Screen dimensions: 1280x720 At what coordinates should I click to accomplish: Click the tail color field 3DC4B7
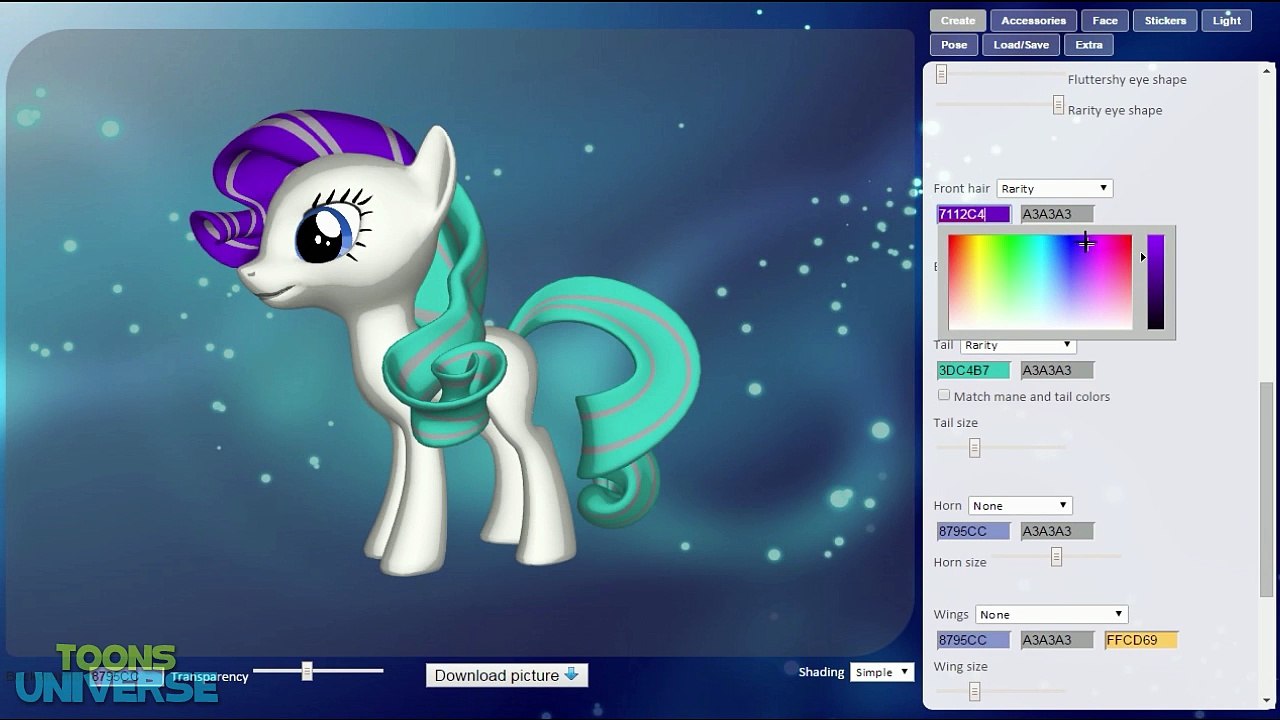pyautogui.click(x=973, y=370)
